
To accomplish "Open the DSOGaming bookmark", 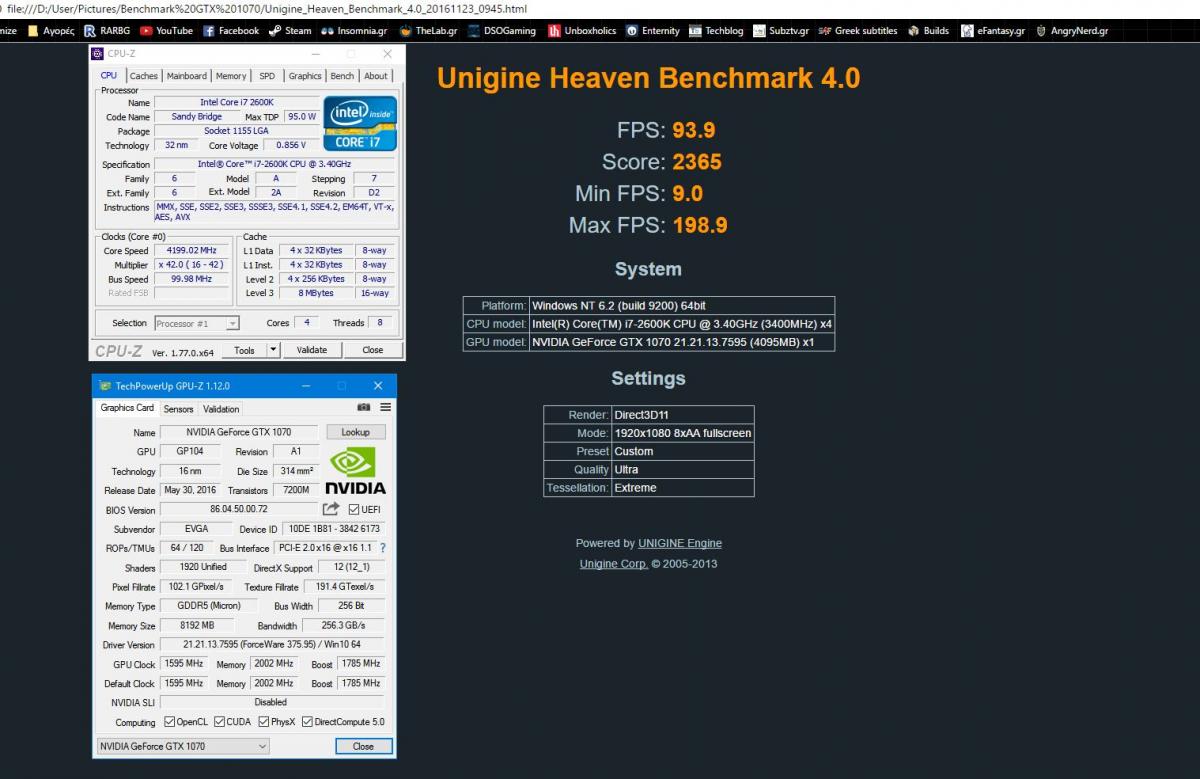I will tap(501, 31).
